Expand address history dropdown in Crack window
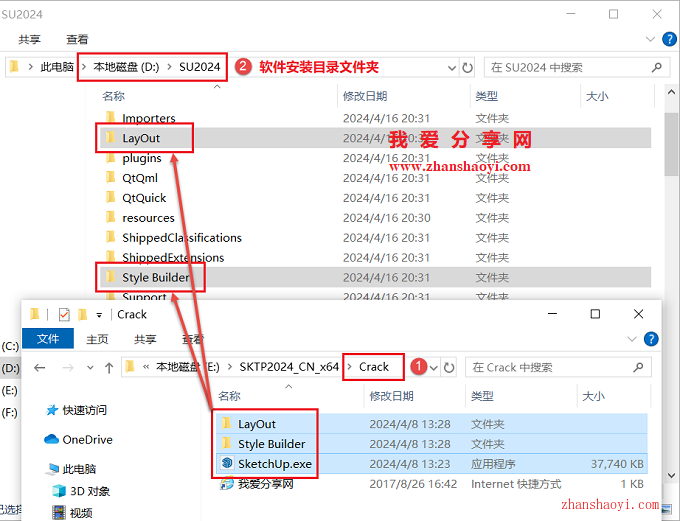Viewport: 680px width, 521px height. point(433,368)
